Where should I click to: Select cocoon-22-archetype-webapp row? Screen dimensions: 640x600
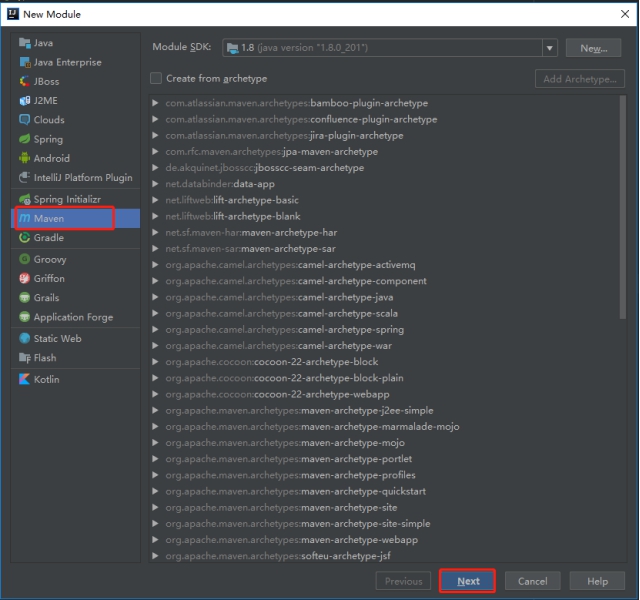384,394
